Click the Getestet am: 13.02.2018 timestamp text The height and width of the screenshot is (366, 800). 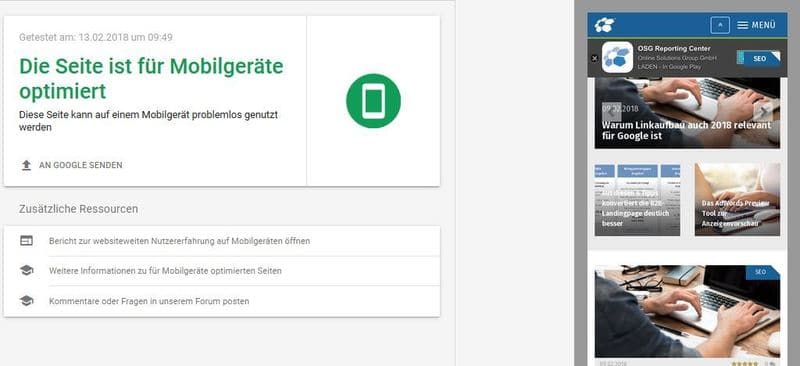96,37
